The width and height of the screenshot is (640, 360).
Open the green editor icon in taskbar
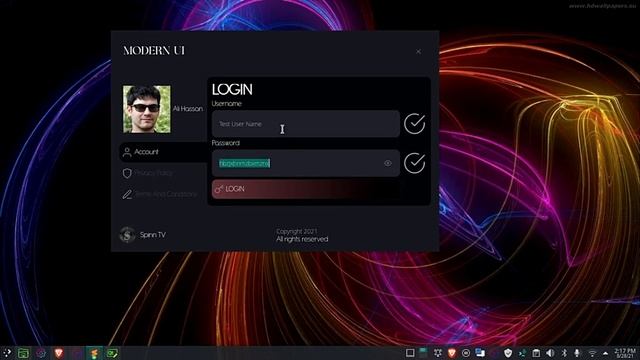(112, 353)
